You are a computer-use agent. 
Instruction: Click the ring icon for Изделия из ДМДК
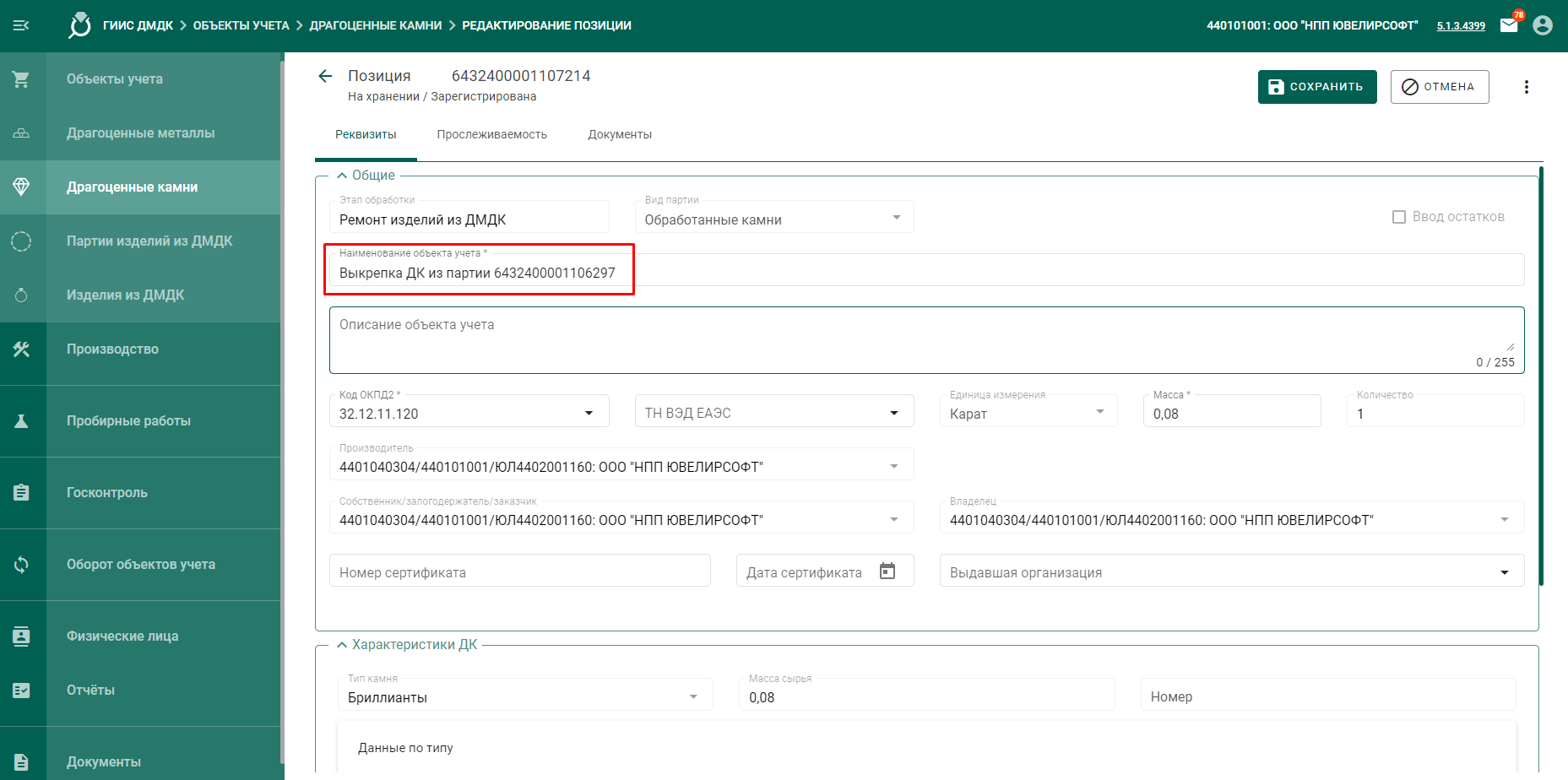tap(21, 295)
